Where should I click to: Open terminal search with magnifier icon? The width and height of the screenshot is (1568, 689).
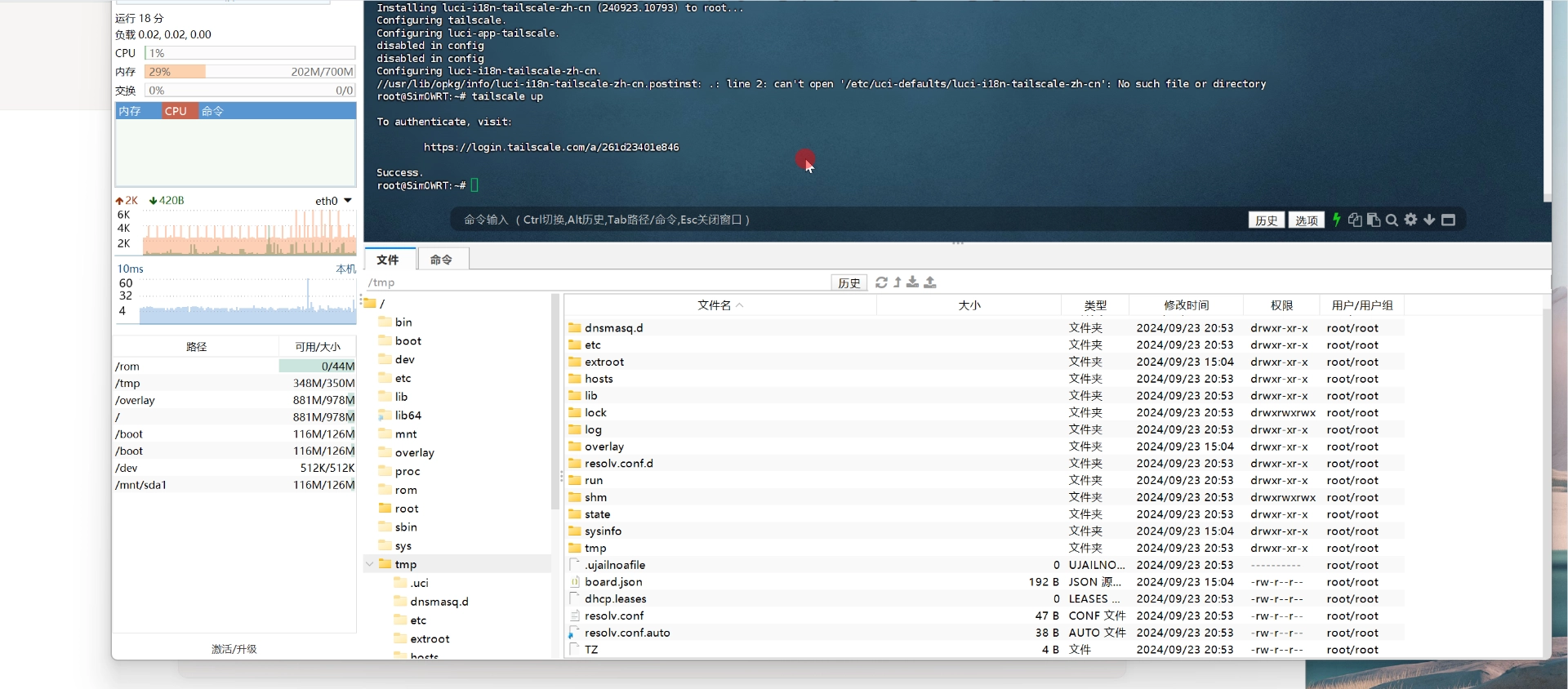[x=1392, y=220]
